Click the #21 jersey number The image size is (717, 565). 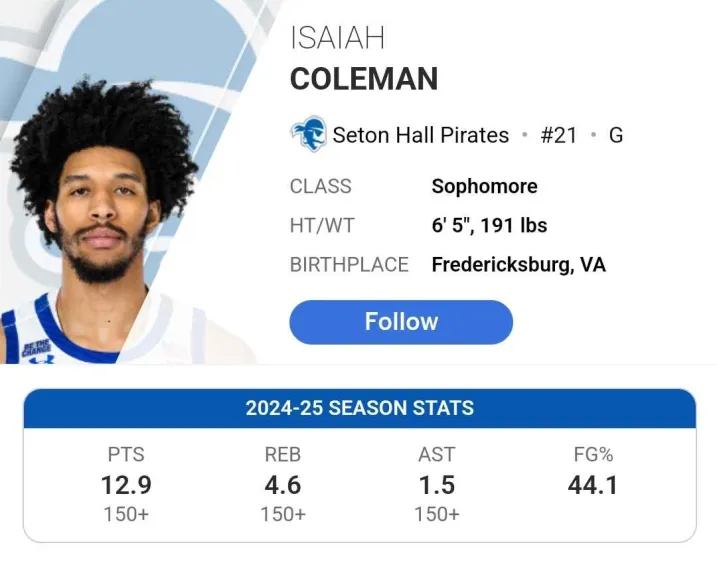(559, 135)
